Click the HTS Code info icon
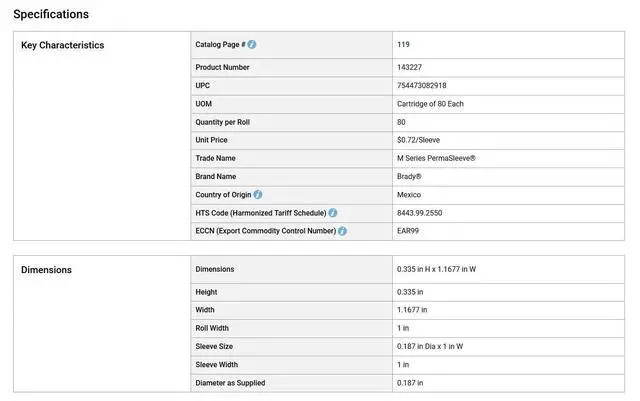The image size is (640, 401). pyautogui.click(x=333, y=213)
